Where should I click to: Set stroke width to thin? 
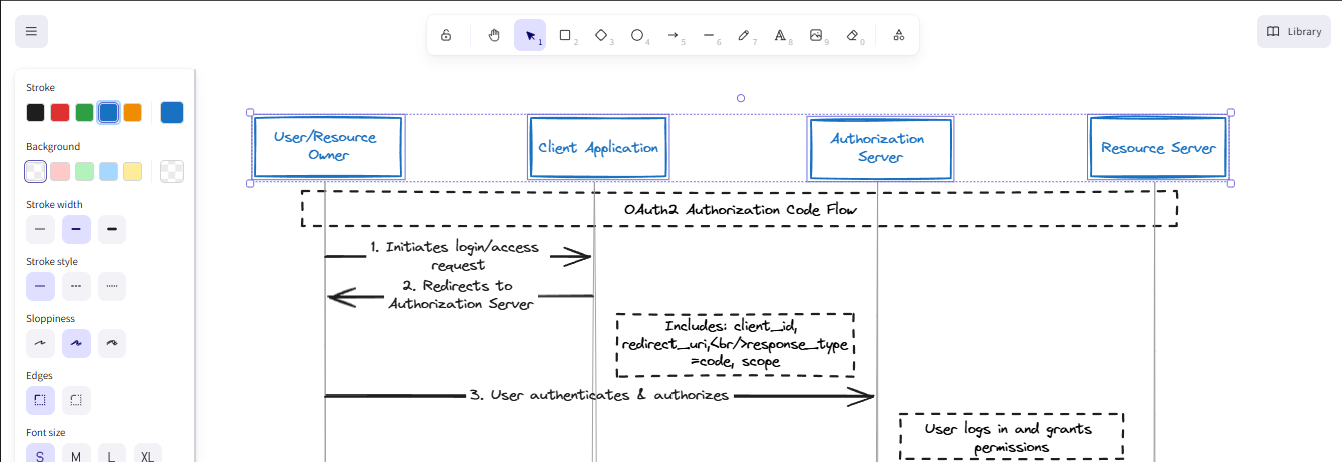click(x=40, y=229)
